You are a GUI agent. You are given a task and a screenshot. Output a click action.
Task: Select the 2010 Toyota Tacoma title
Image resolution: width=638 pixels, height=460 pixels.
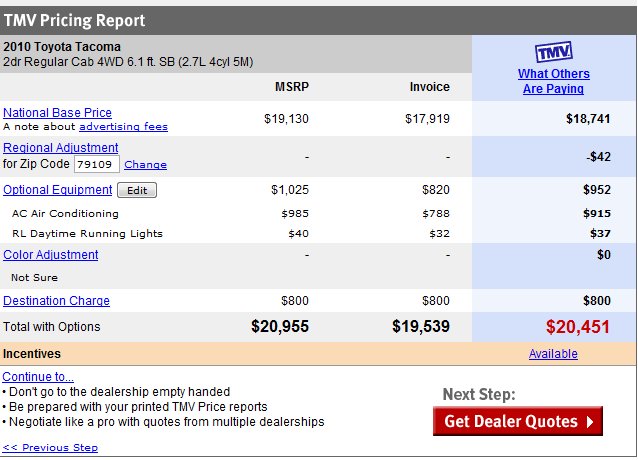click(x=62, y=47)
